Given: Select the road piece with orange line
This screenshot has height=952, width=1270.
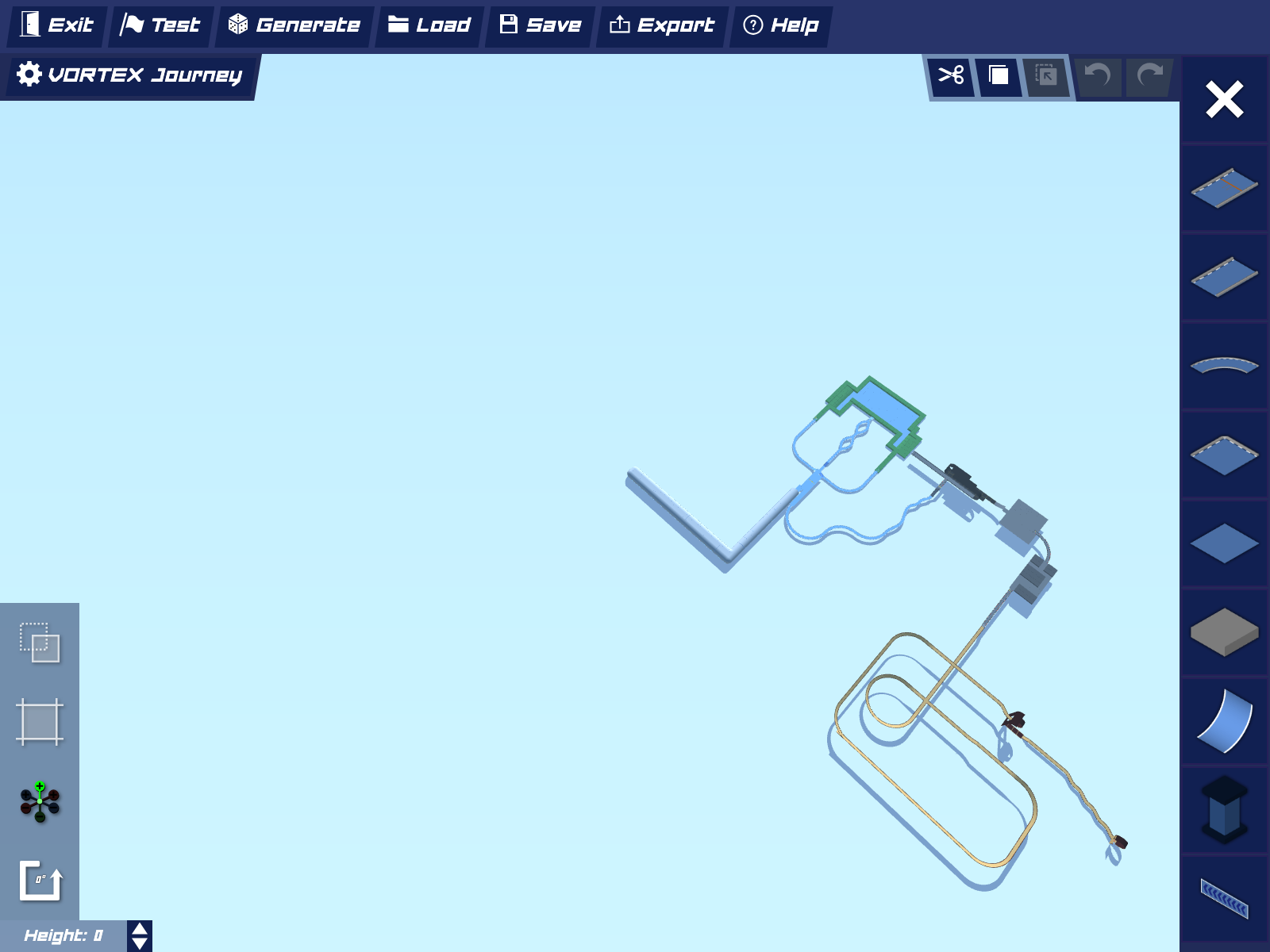Looking at the screenshot, I should [1225, 188].
